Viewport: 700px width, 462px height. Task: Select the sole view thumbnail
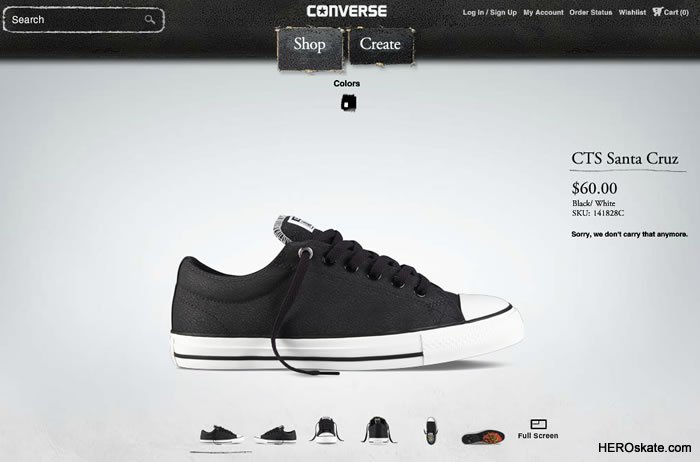click(x=483, y=436)
